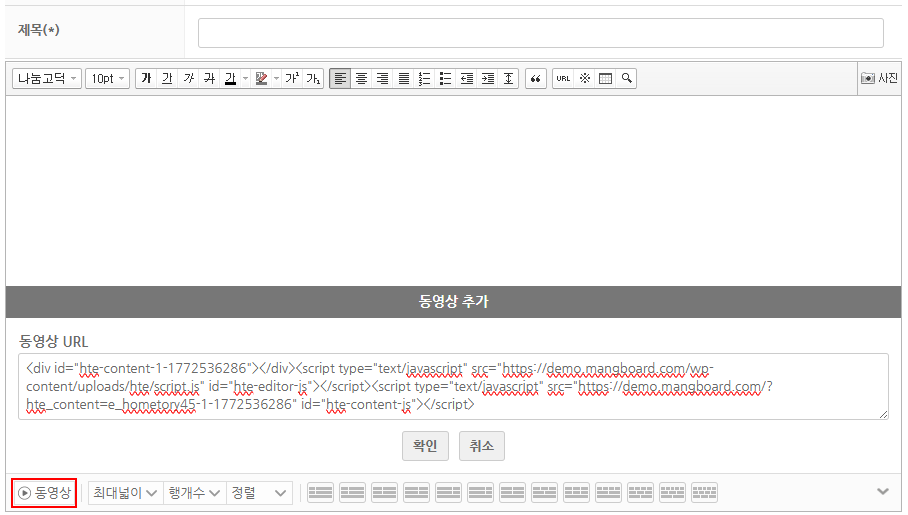Open the 최대넓이 dropdown
Screen dimensions: 908x515
tap(126, 493)
